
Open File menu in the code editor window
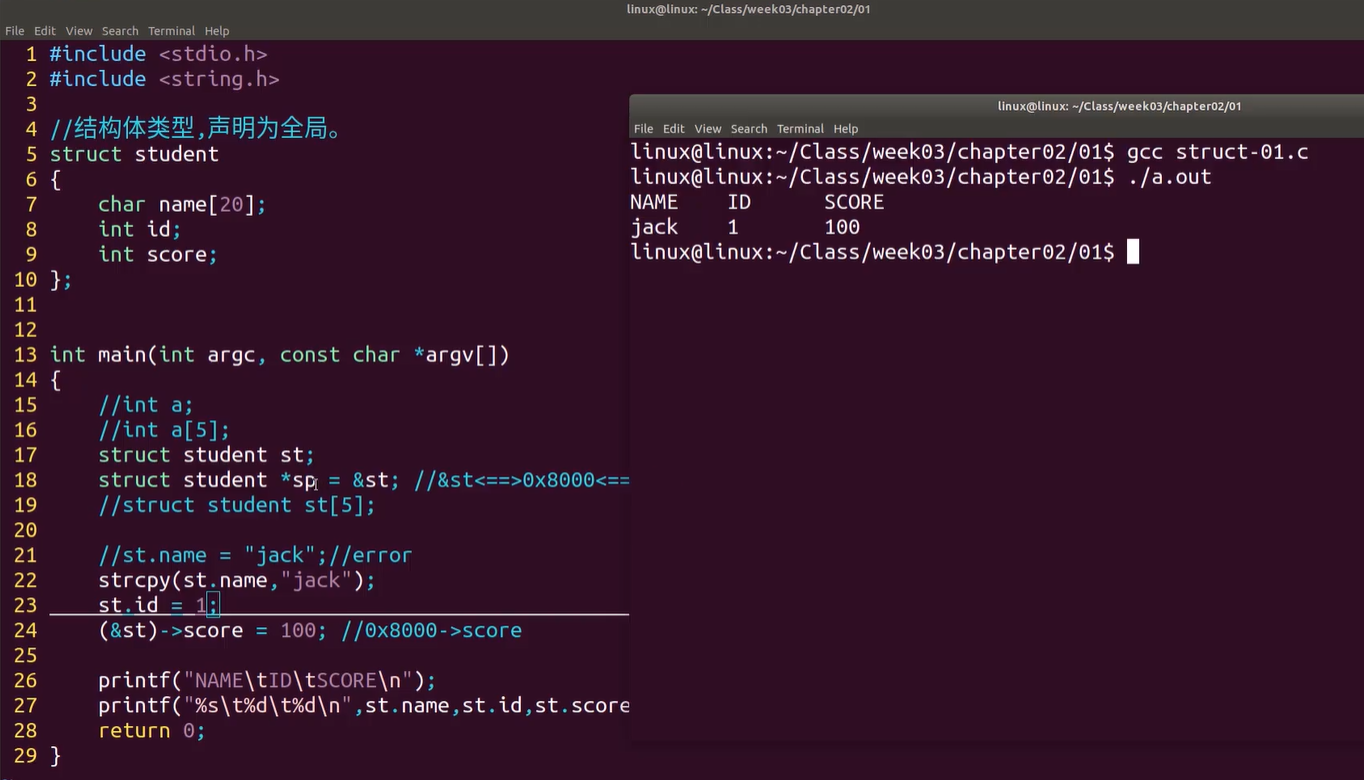(14, 31)
